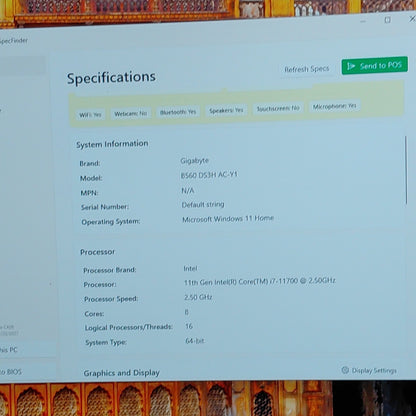Click the Gigabyte brand value text
Screen dimensions: 416x416
(195, 161)
